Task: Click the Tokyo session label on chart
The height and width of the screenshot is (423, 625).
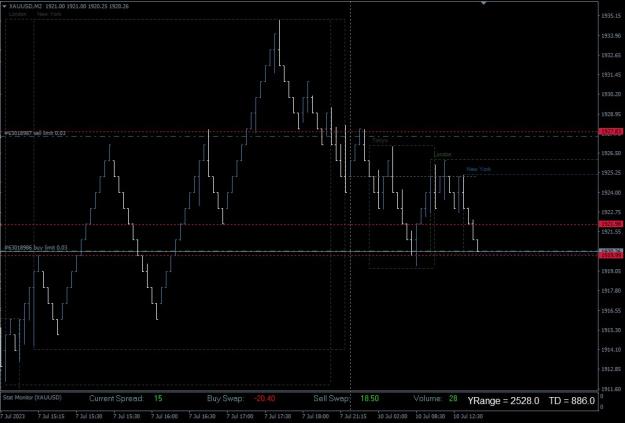Action: [x=379, y=140]
